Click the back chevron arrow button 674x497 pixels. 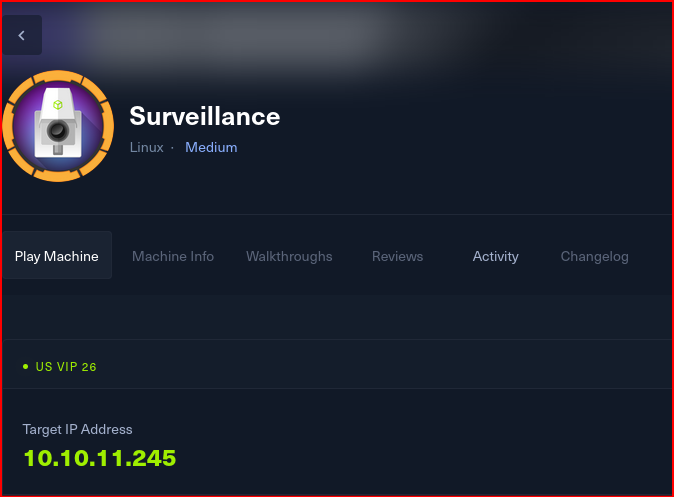click(22, 35)
